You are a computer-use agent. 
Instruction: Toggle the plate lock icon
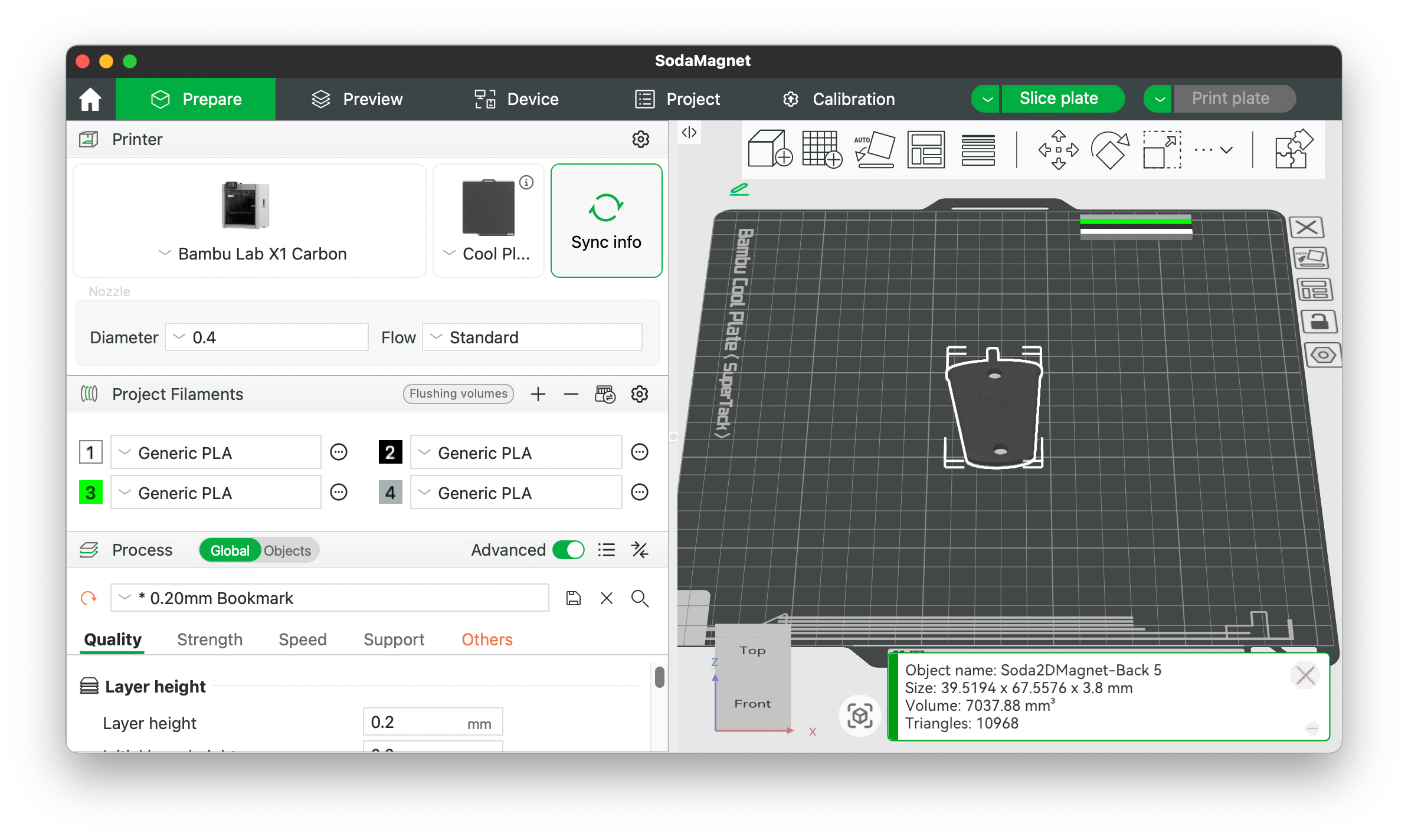click(1319, 322)
